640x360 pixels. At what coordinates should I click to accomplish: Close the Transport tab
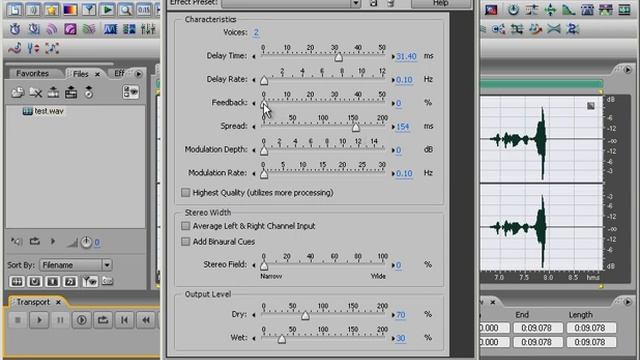point(58,302)
